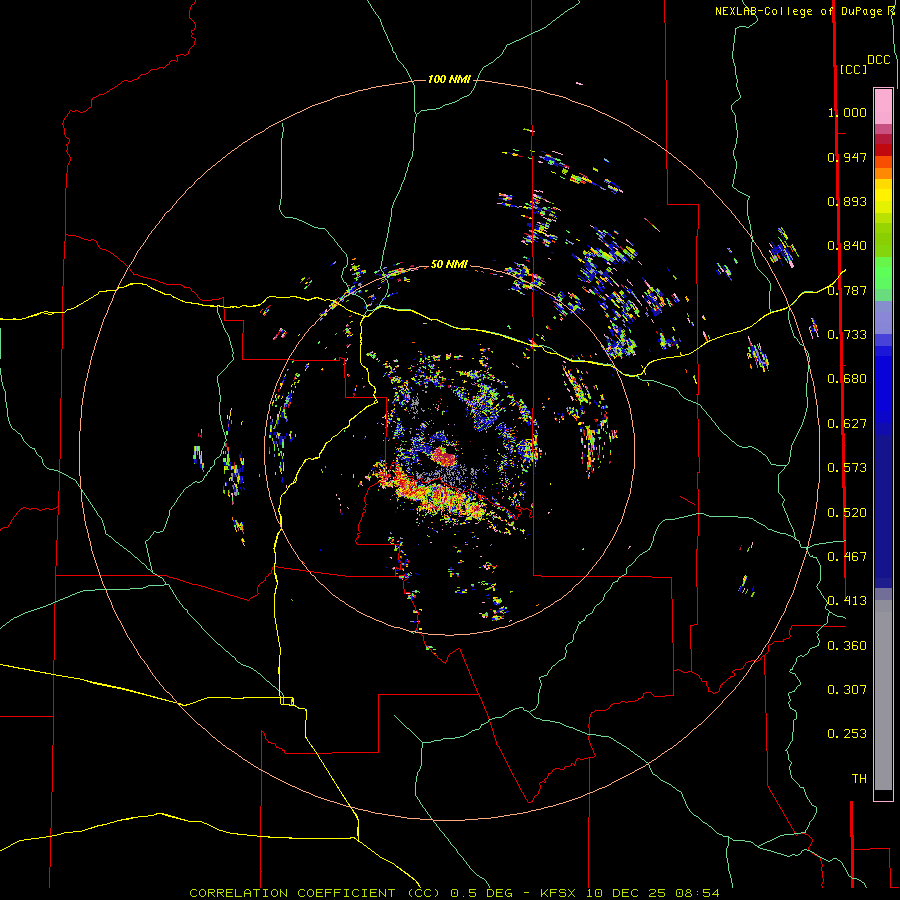The width and height of the screenshot is (900, 900).
Task: Pick the bright green color bar segment
Action: (883, 273)
